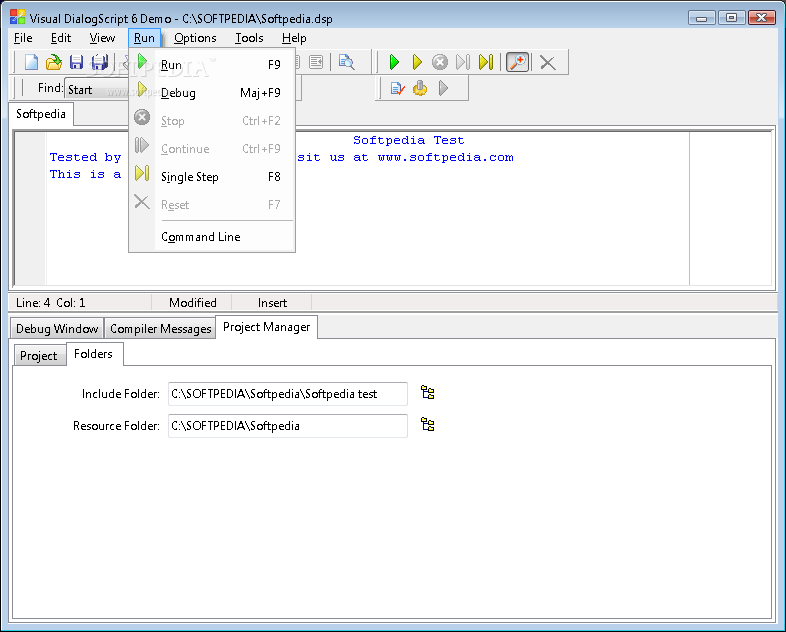
Task: Click 'This is a' text in the editor
Action: (x=85, y=174)
